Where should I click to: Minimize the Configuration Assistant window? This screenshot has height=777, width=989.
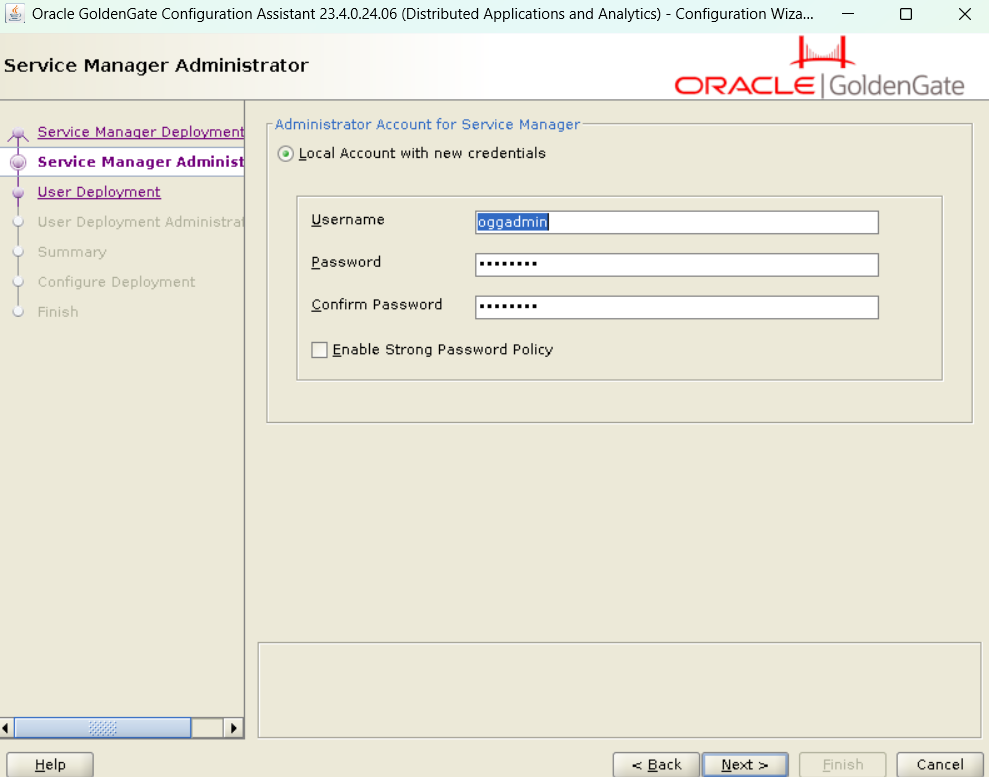click(848, 14)
